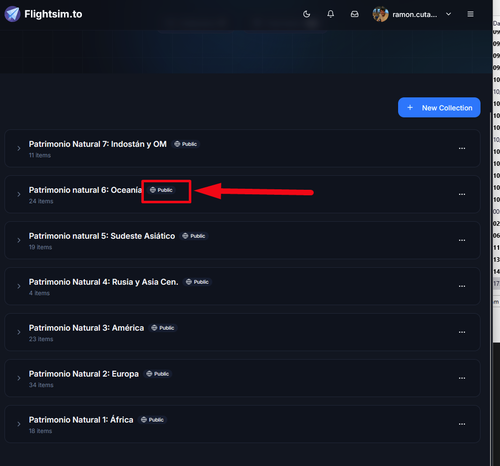Open options menu for Indostán y OM collection
The height and width of the screenshot is (466, 500).
click(x=462, y=148)
